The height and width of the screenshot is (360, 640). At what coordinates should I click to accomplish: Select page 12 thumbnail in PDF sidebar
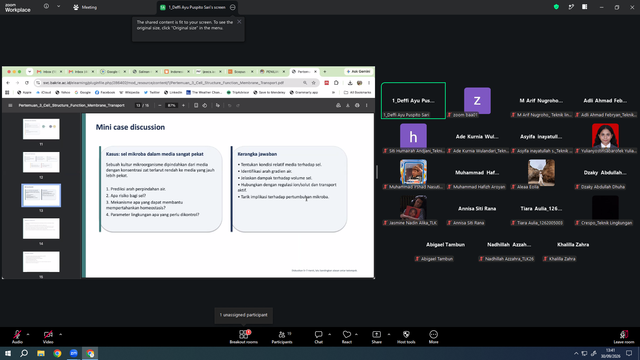click(41, 162)
